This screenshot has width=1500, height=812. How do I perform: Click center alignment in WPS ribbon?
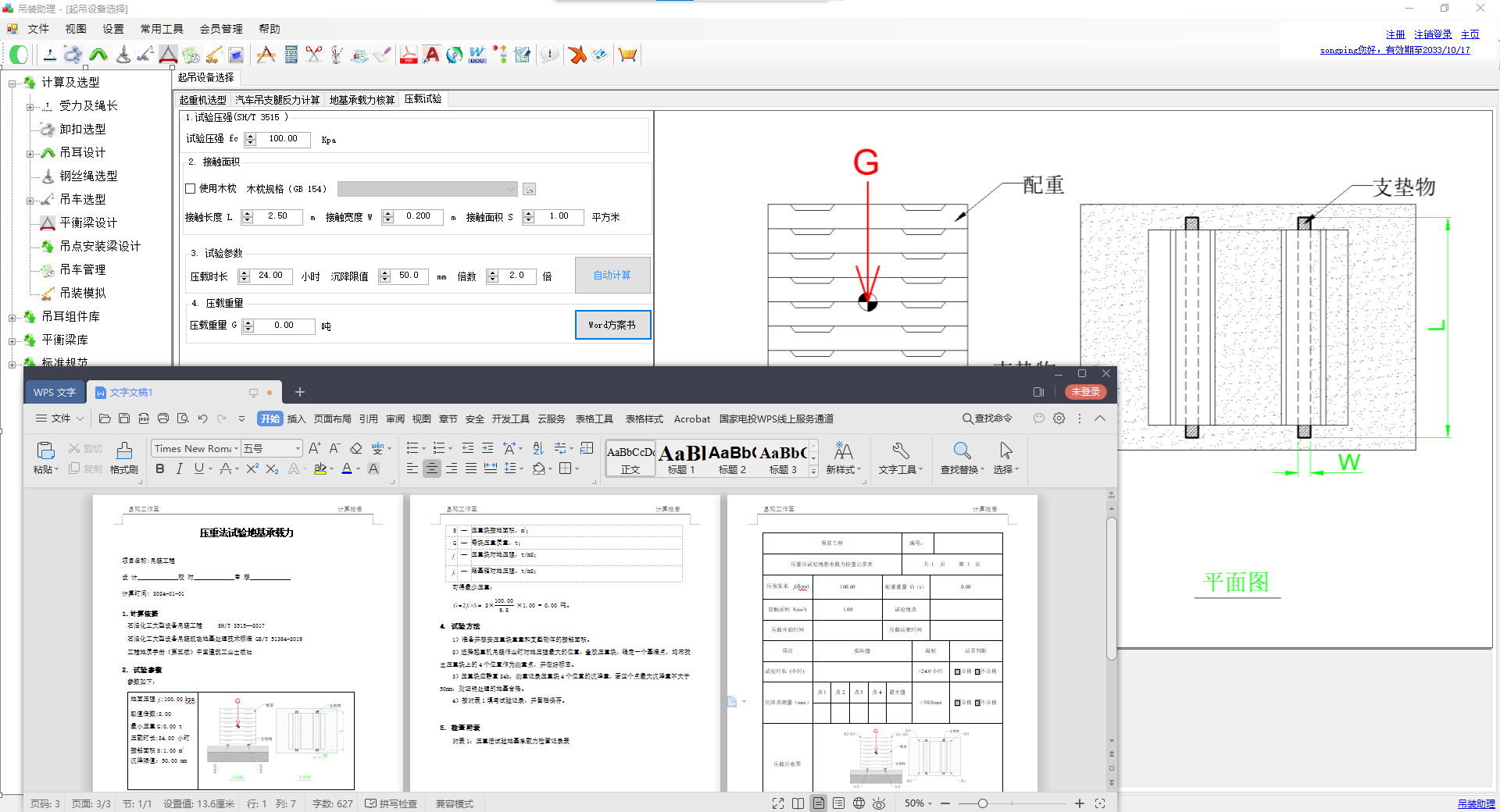tap(431, 468)
